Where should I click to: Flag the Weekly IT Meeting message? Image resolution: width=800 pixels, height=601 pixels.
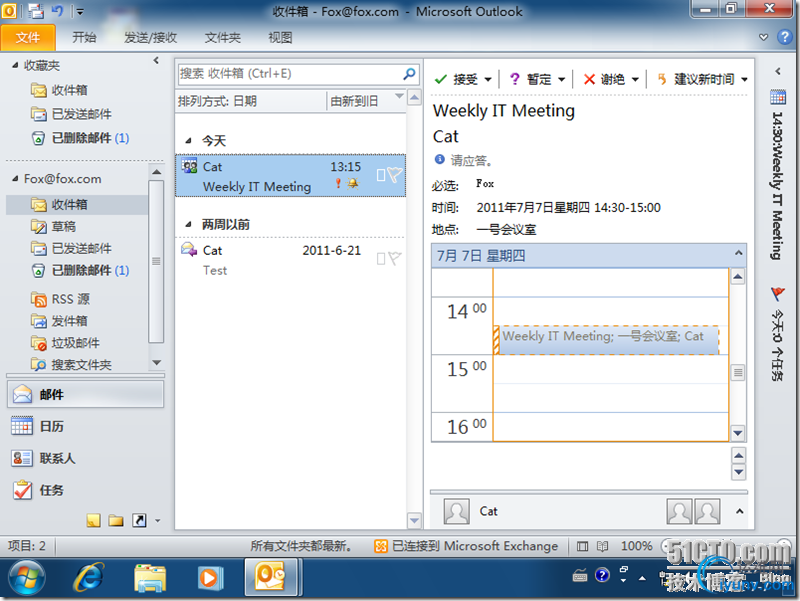click(395, 174)
